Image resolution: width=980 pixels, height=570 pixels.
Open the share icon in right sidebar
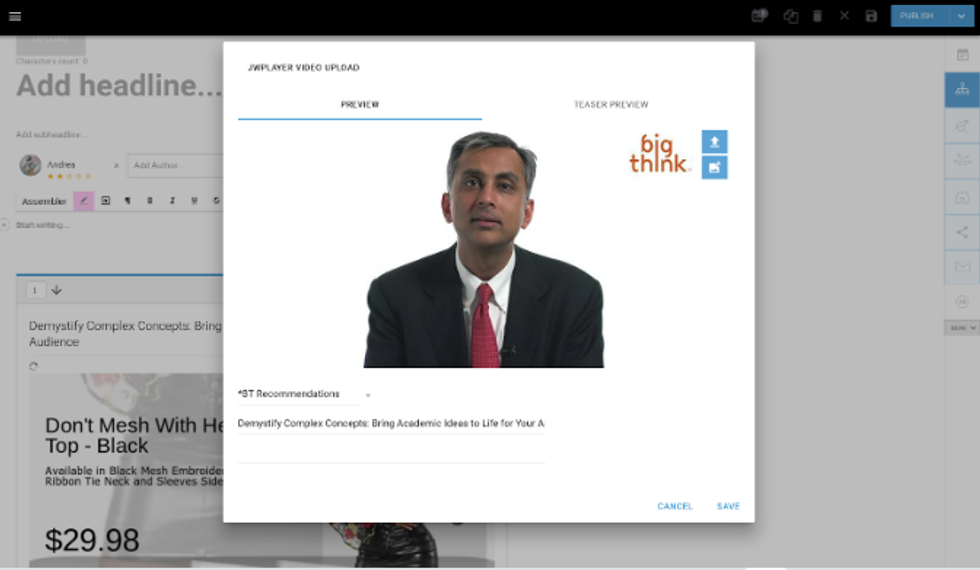pyautogui.click(x=962, y=232)
